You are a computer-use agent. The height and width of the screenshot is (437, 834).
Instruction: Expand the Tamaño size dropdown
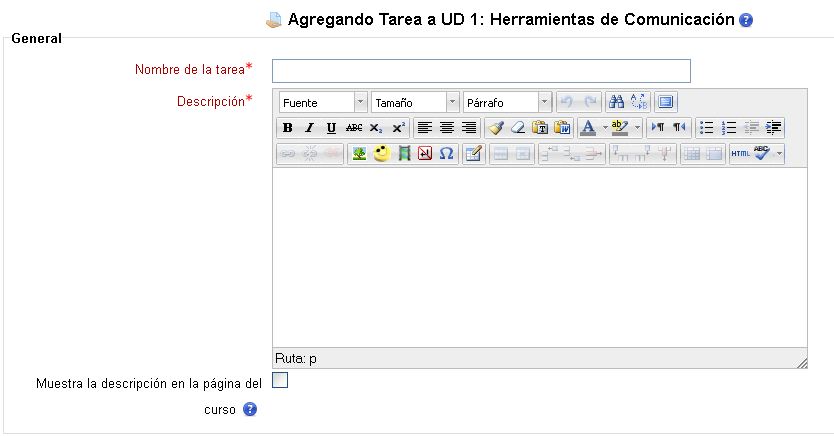pyautogui.click(x=452, y=102)
